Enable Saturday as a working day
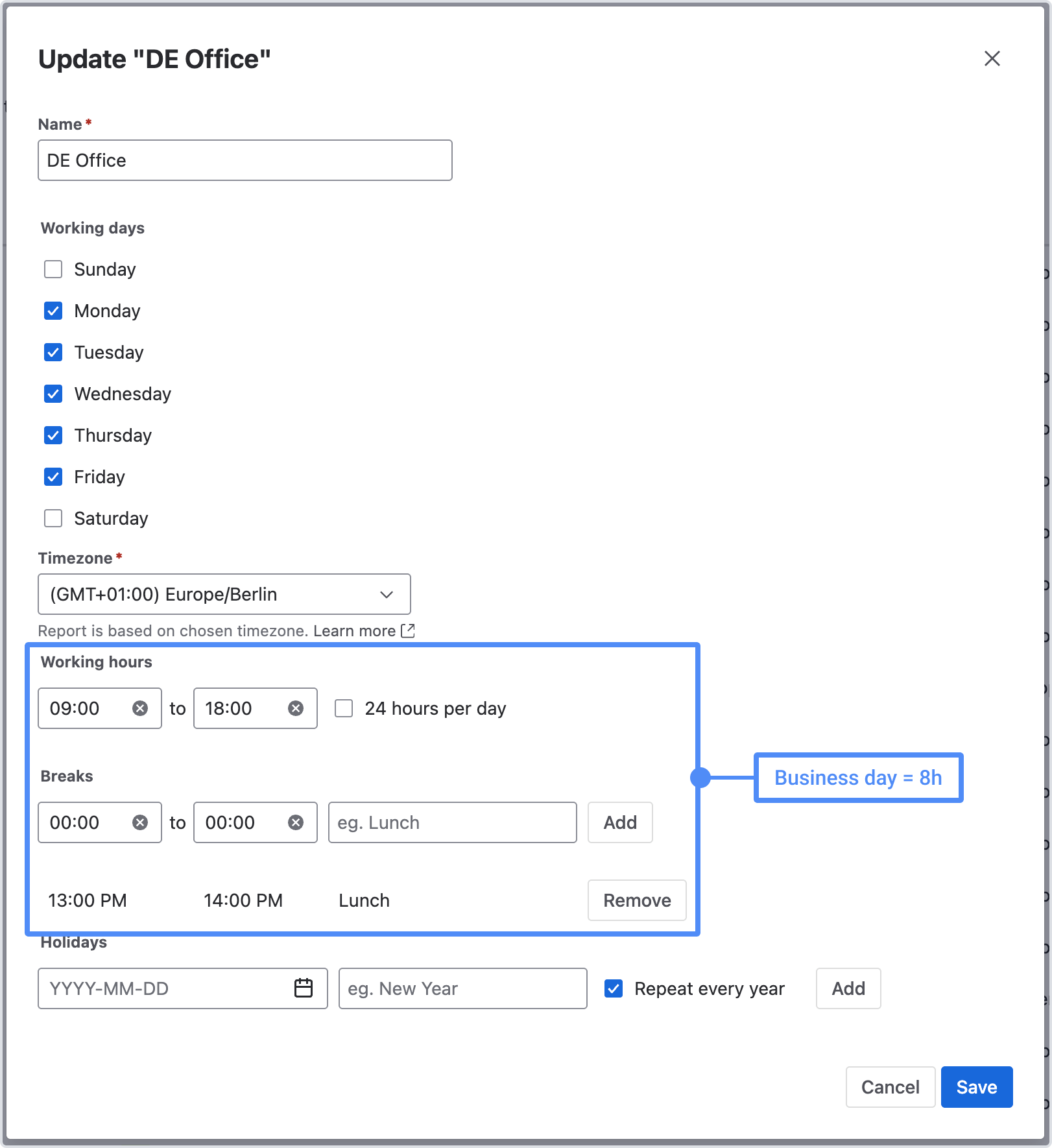Screen dimensions: 1052x1148 coord(53,518)
